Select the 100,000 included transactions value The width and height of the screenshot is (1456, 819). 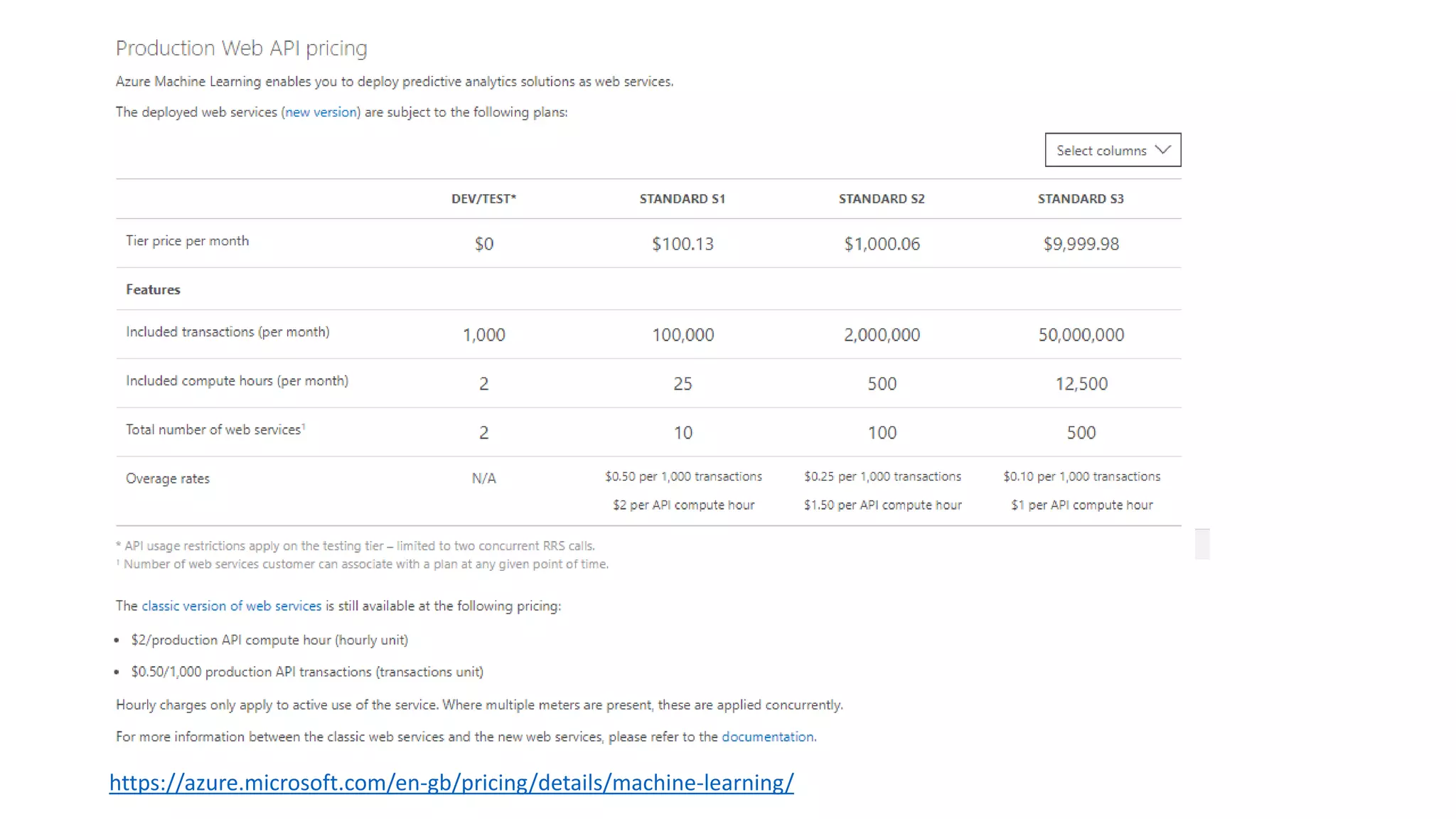683,335
